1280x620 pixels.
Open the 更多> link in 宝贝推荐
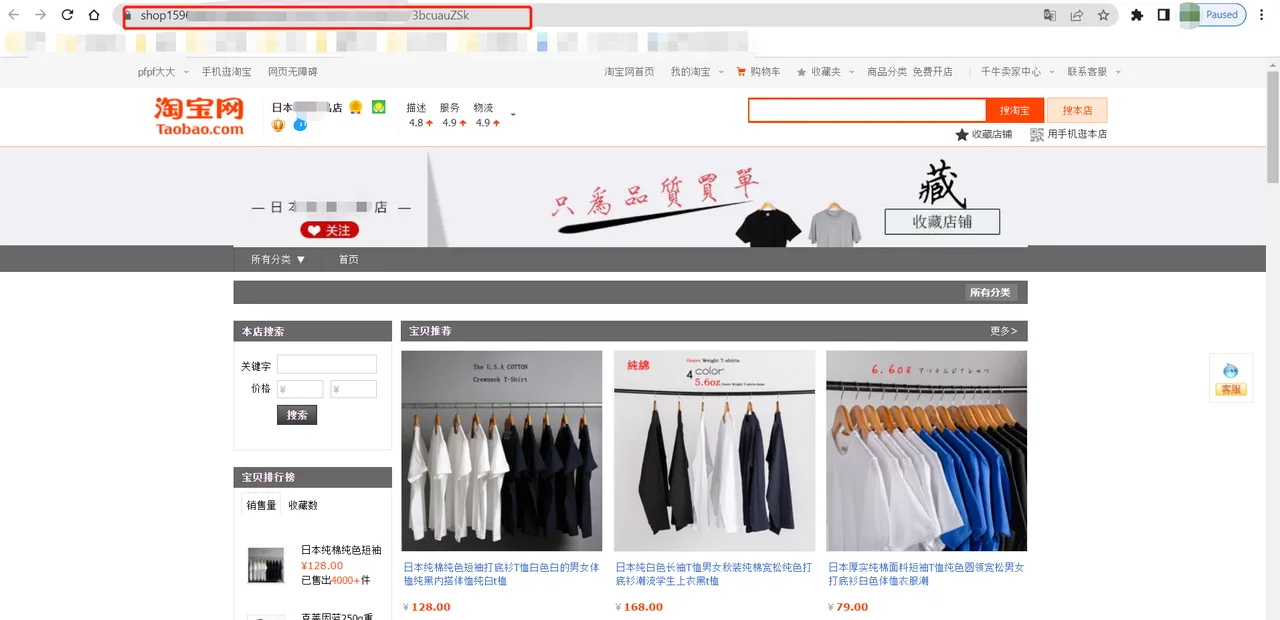click(x=1003, y=331)
